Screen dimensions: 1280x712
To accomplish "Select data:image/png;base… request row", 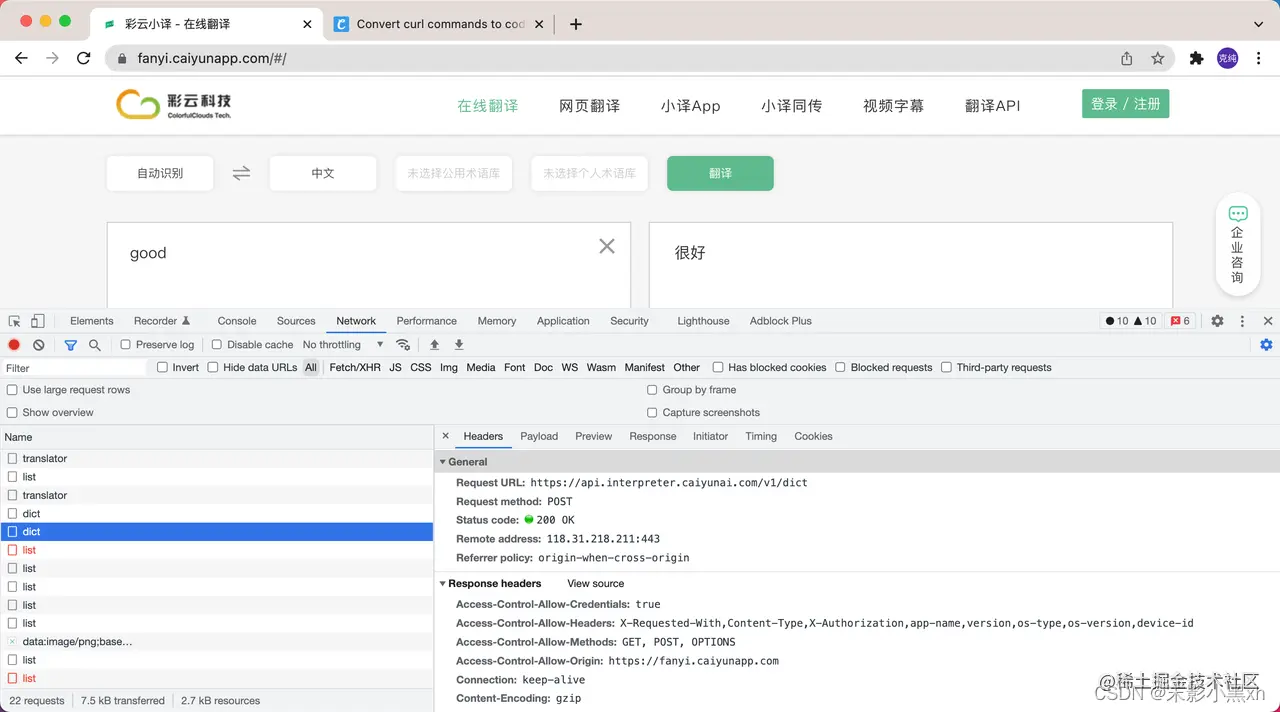I will pyautogui.click(x=216, y=642).
